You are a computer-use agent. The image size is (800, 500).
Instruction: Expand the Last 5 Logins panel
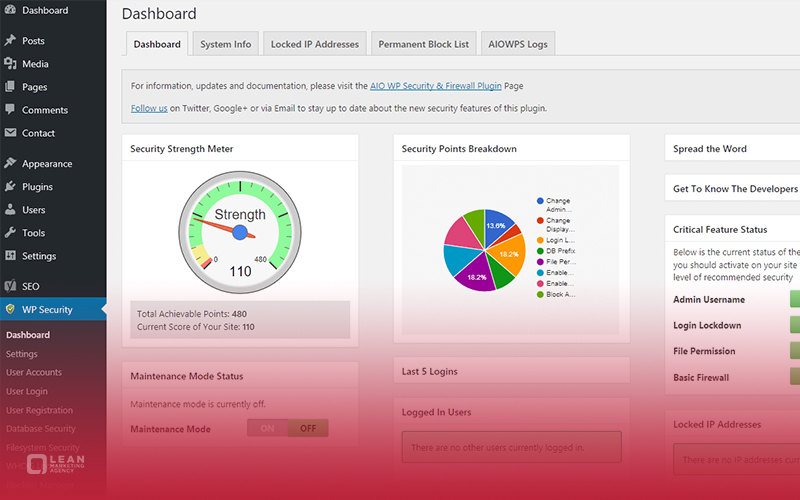[x=511, y=371]
